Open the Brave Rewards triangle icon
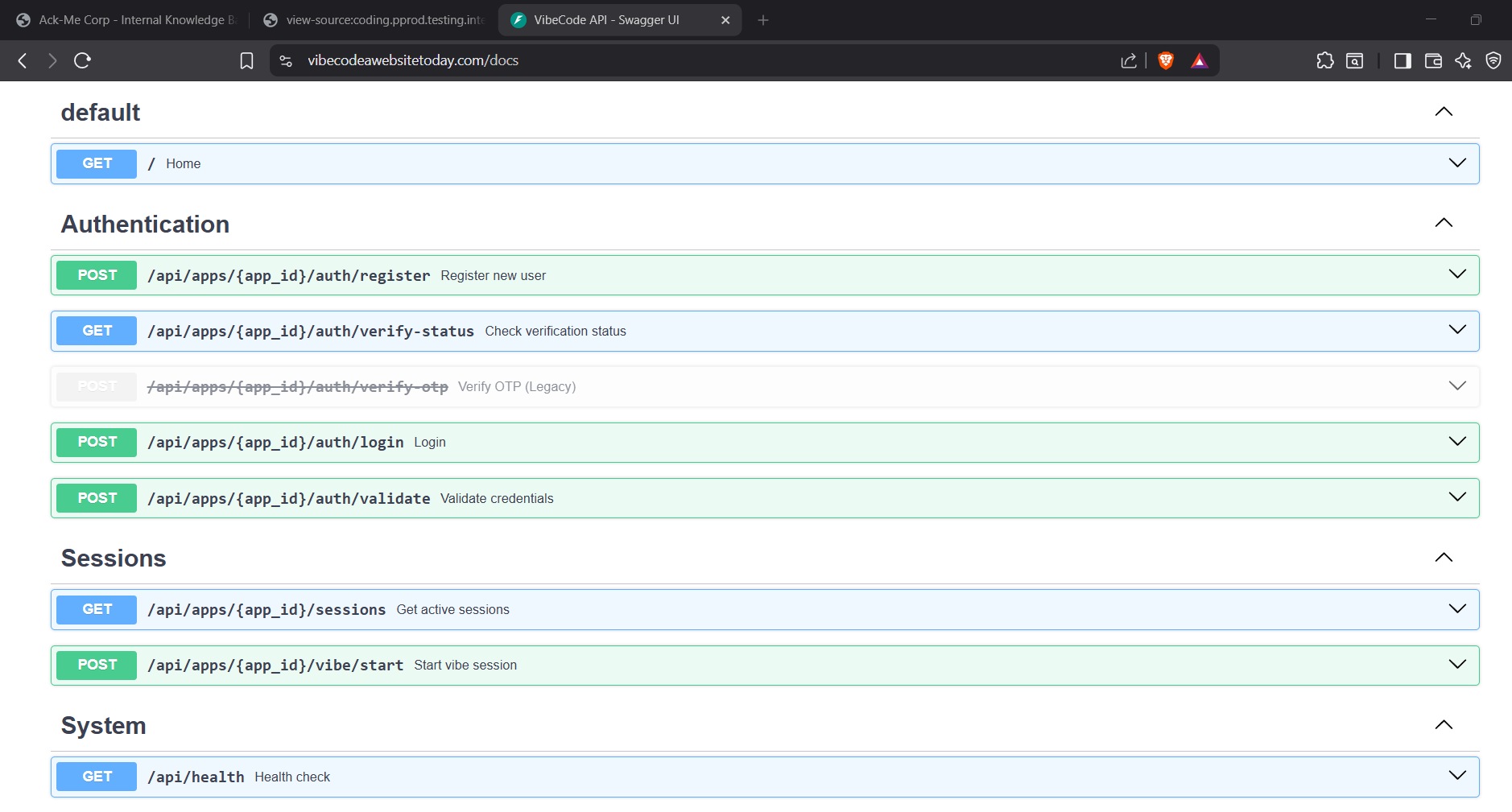Screen dimensions: 1512x812 (x=1199, y=60)
